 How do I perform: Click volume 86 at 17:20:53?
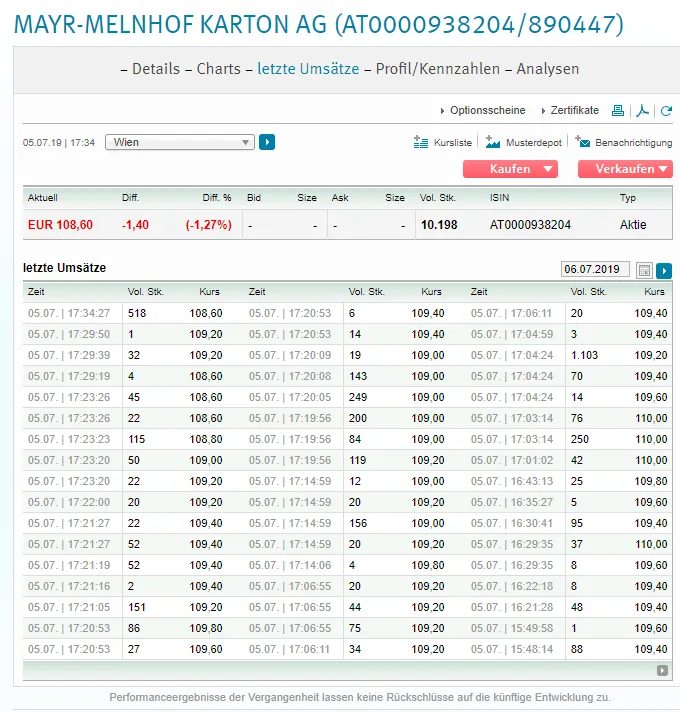(x=133, y=628)
